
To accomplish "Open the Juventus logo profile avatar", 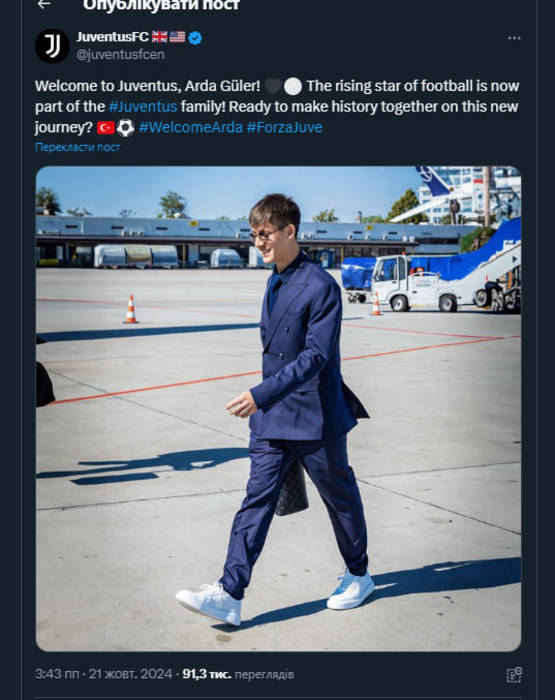I will [x=52, y=46].
